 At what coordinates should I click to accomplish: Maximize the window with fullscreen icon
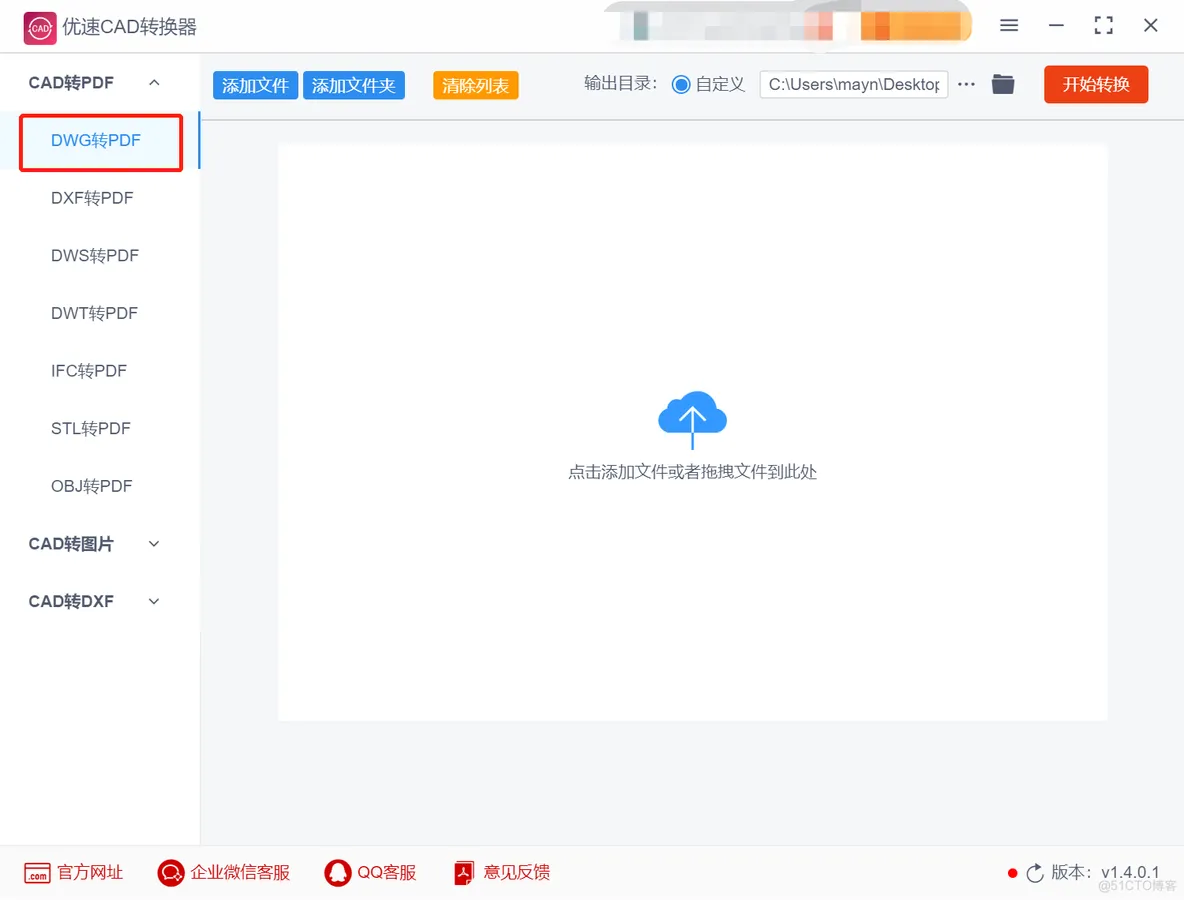(x=1103, y=26)
